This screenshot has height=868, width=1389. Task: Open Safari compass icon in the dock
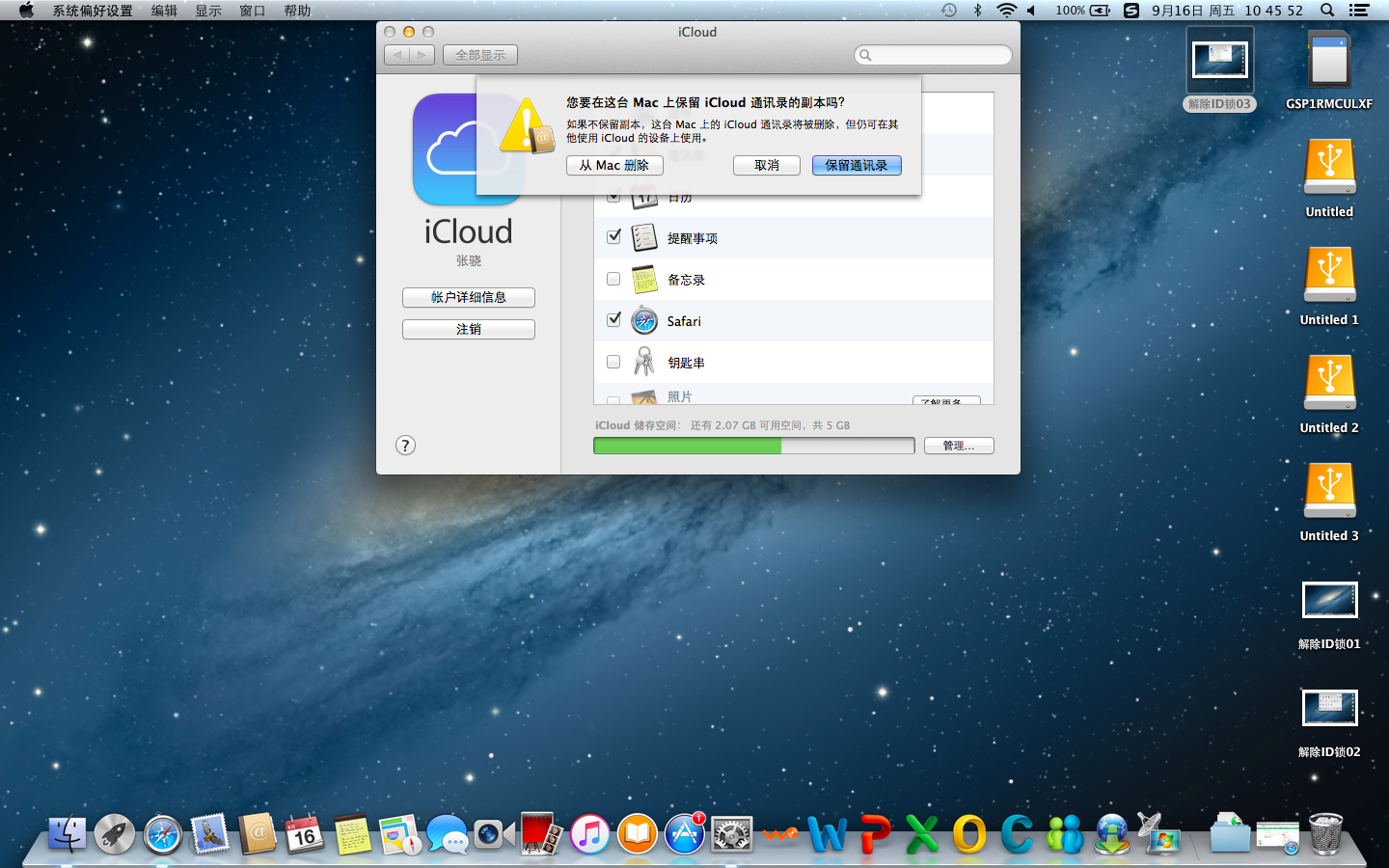(x=162, y=834)
